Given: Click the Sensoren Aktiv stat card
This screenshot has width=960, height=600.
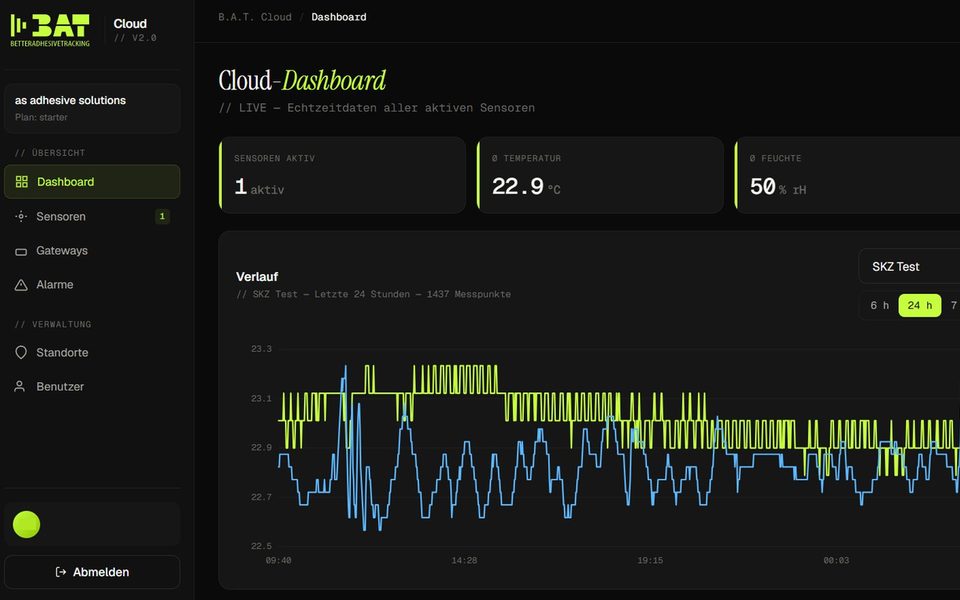Looking at the screenshot, I should coord(342,175).
